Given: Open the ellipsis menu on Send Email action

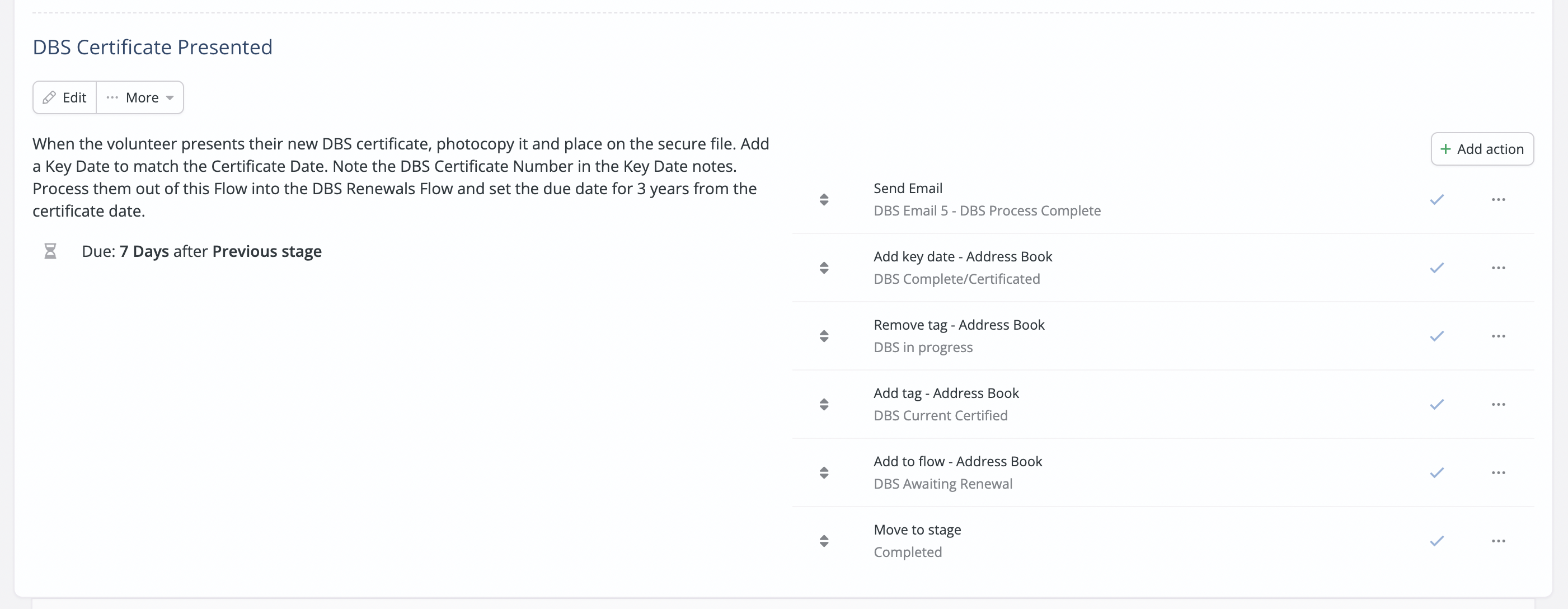Looking at the screenshot, I should point(1499,199).
